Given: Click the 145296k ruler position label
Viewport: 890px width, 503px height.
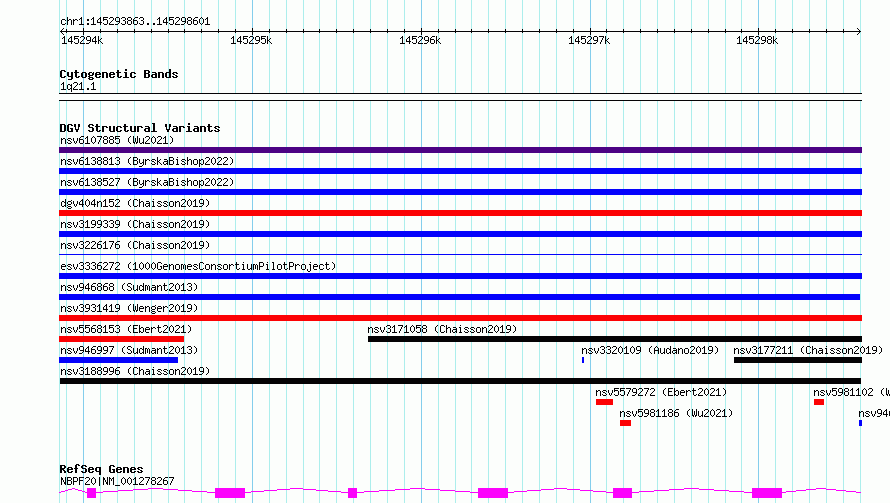Looking at the screenshot, I should pos(420,40).
